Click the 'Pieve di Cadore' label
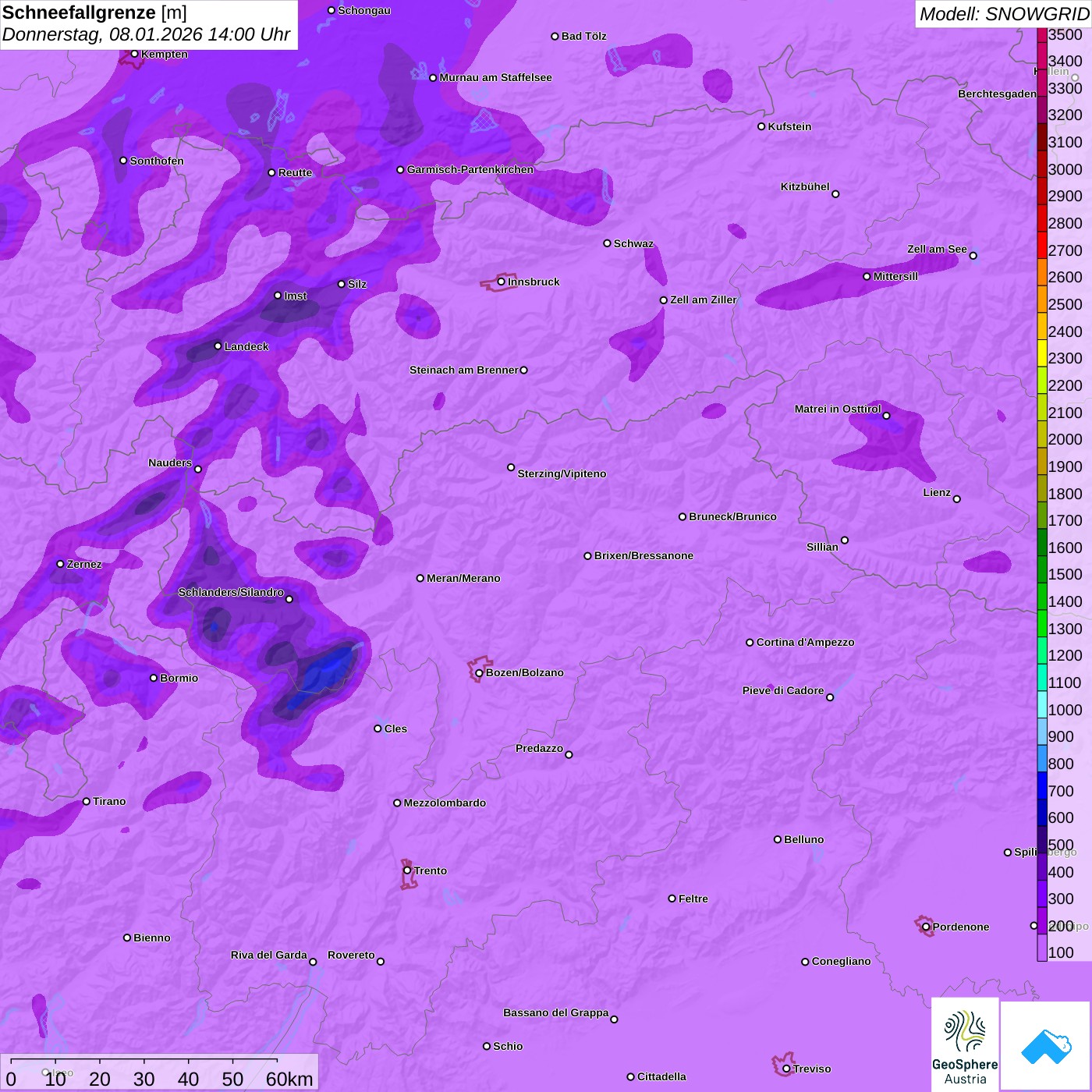This screenshot has height=1092, width=1092. click(x=783, y=690)
